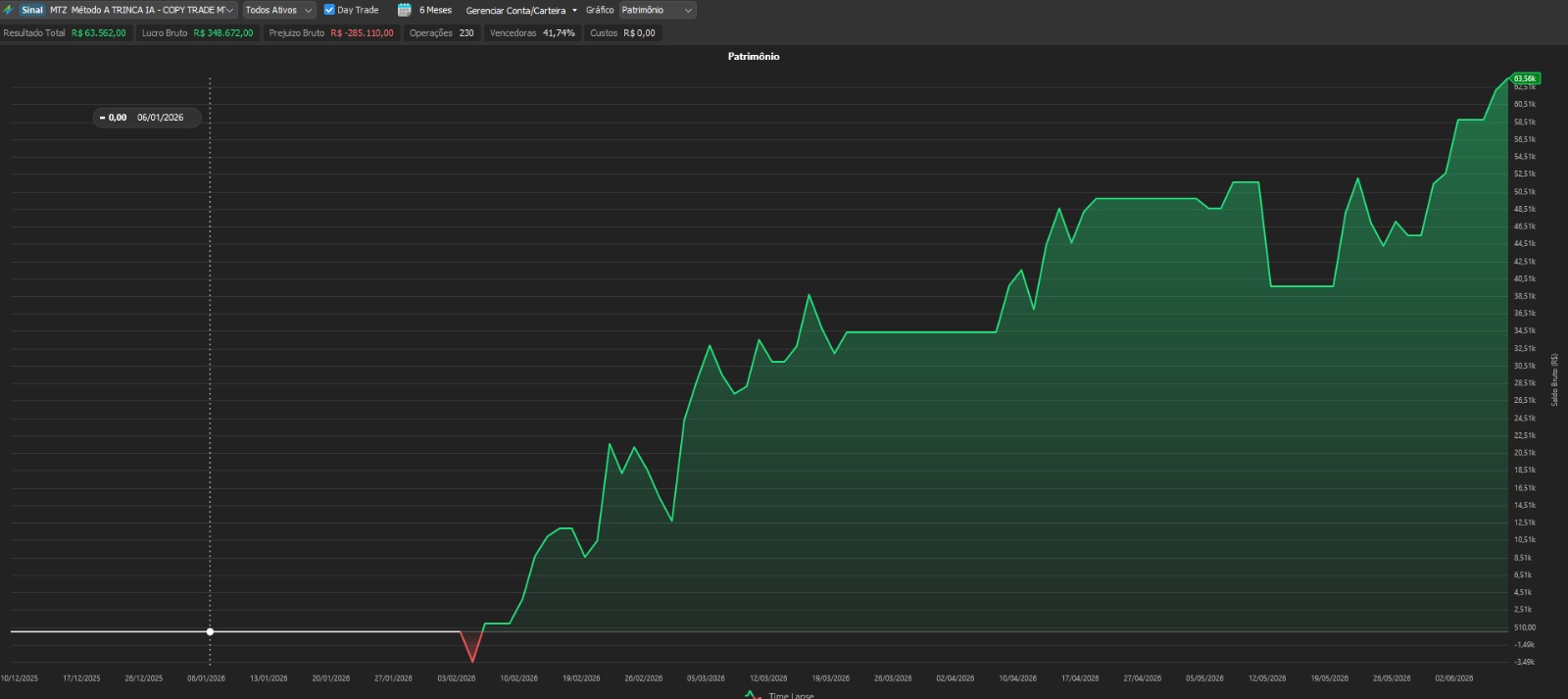
Task: Click the Time Lapse legend label
Action: (791, 695)
